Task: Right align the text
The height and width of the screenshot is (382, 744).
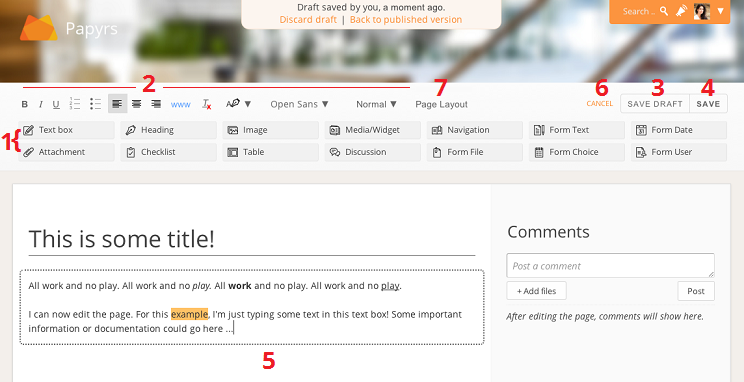Action: pyautogui.click(x=156, y=104)
